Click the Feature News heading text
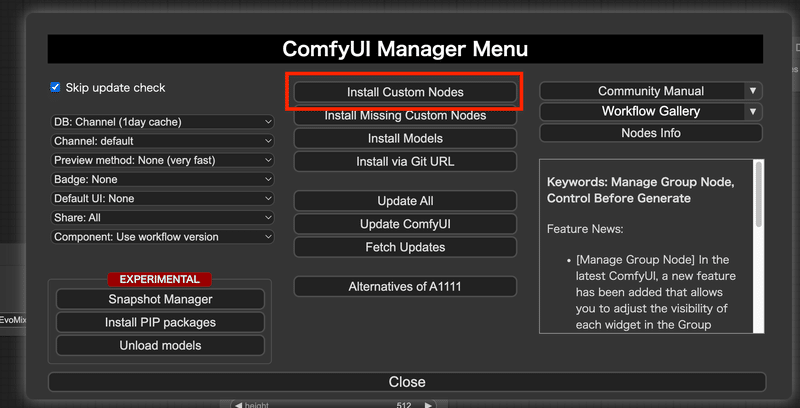The image size is (800, 408). [585, 229]
